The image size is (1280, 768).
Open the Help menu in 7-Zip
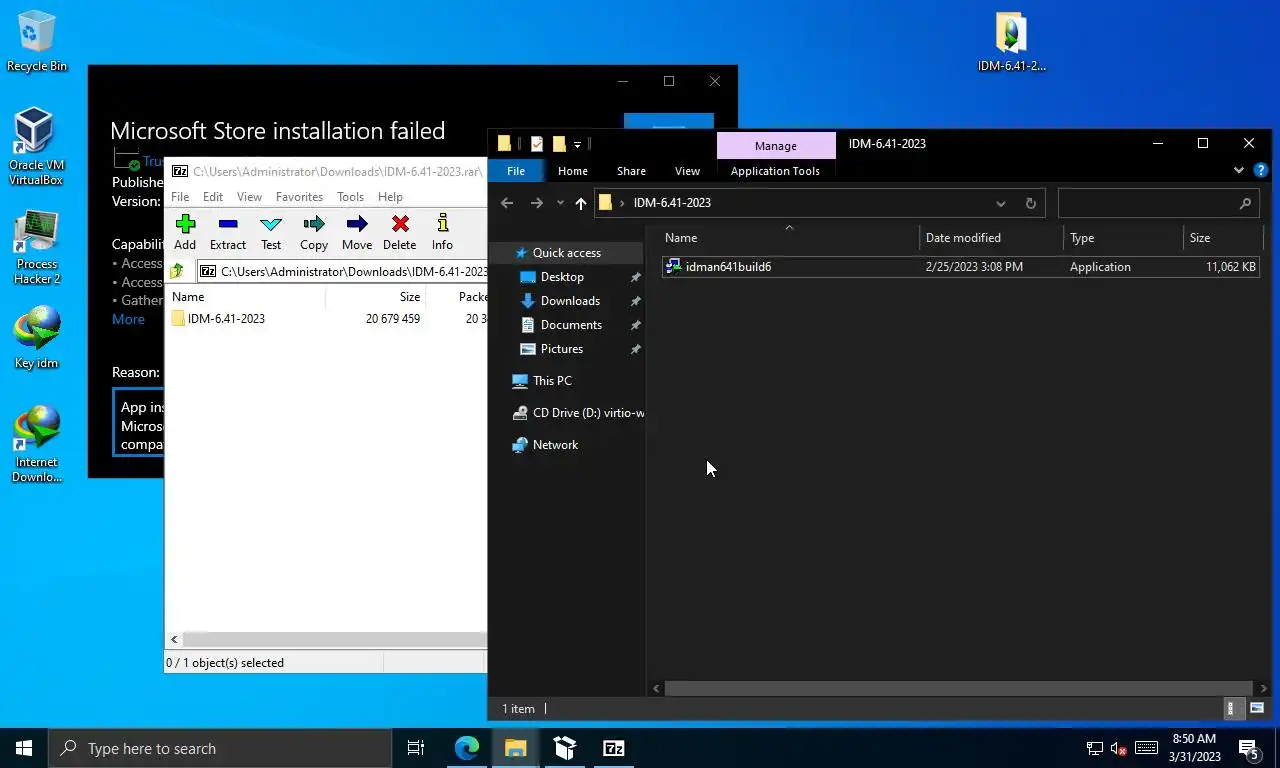pos(390,197)
